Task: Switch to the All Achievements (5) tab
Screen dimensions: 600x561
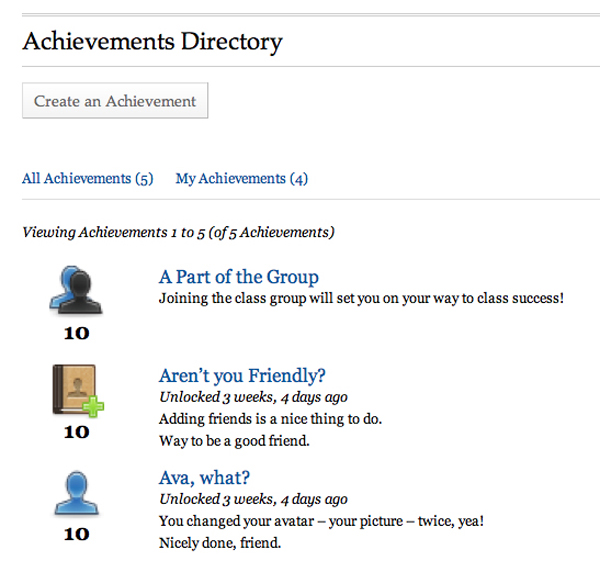Action: tap(87, 179)
